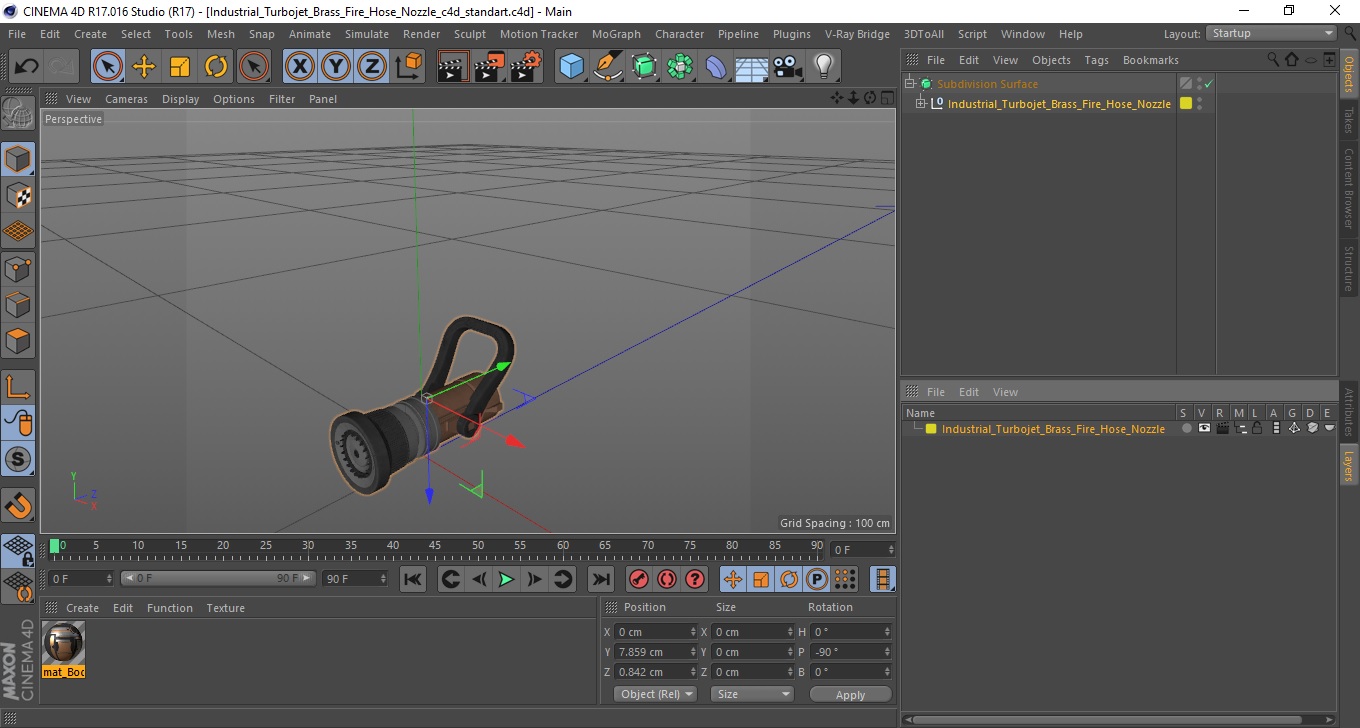Add a Camera object
This screenshot has height=728, width=1360.
click(788, 67)
